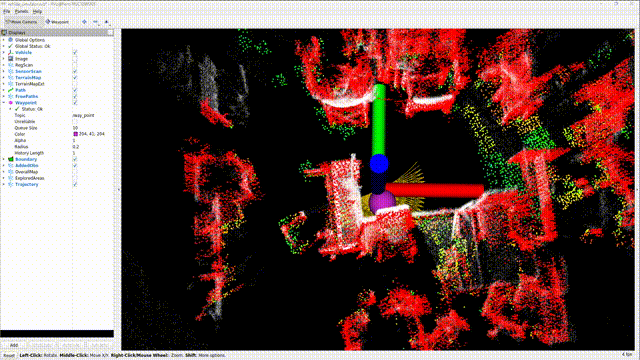Disable the Vehicle display checkbox
Screen dimensions: 640x360
click(x=75, y=53)
